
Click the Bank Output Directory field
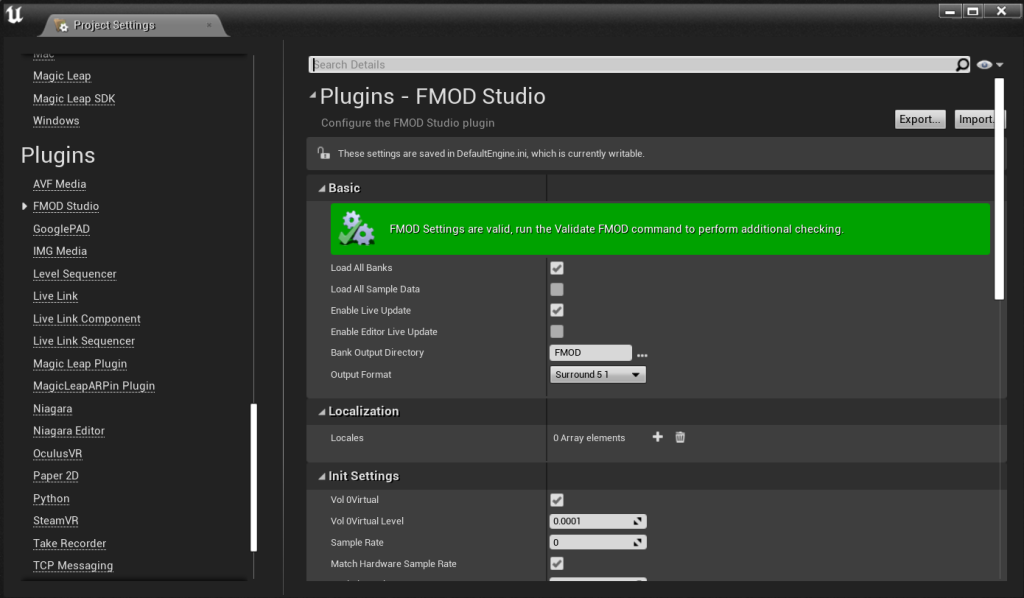590,353
